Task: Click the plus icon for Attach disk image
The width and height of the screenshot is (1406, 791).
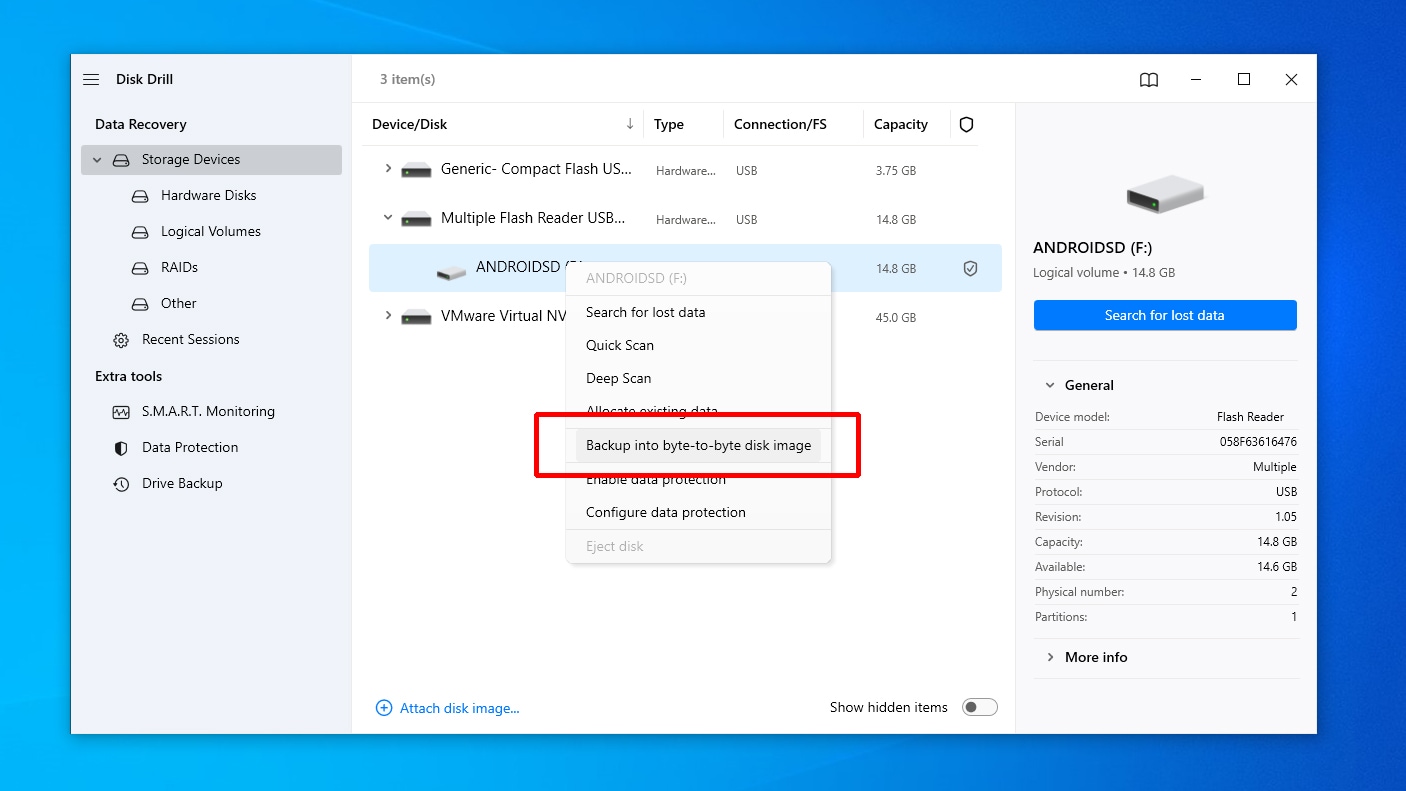Action: point(384,708)
